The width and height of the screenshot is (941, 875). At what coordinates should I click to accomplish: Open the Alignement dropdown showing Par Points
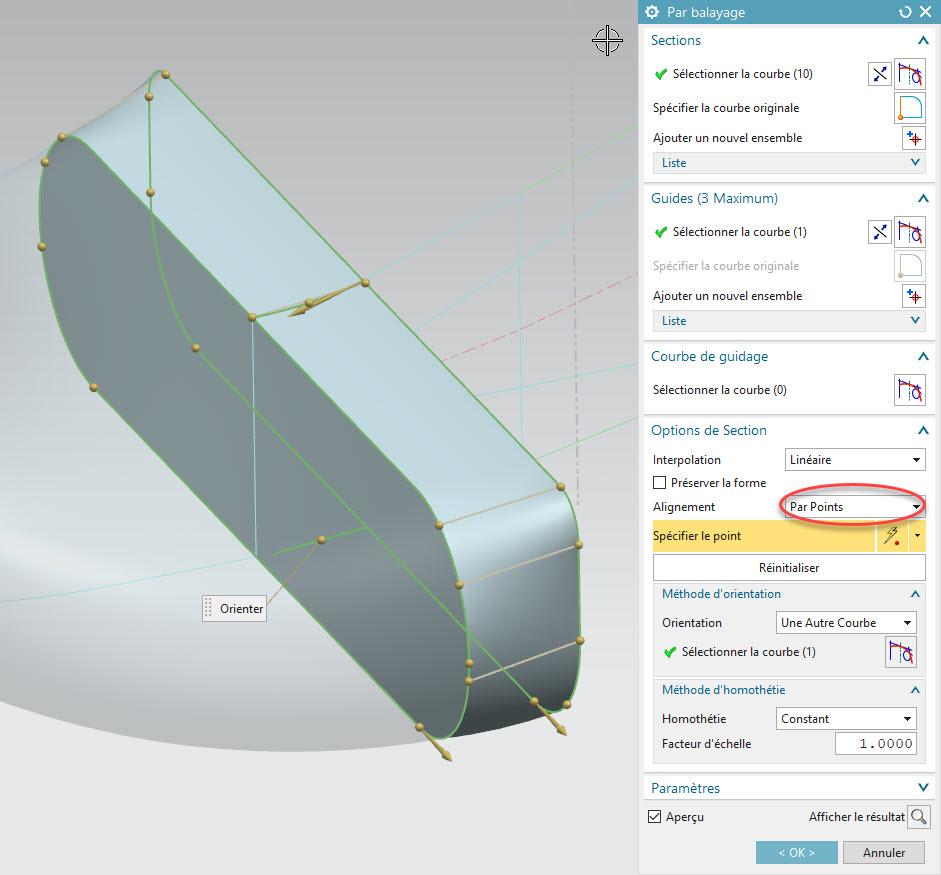click(x=855, y=506)
